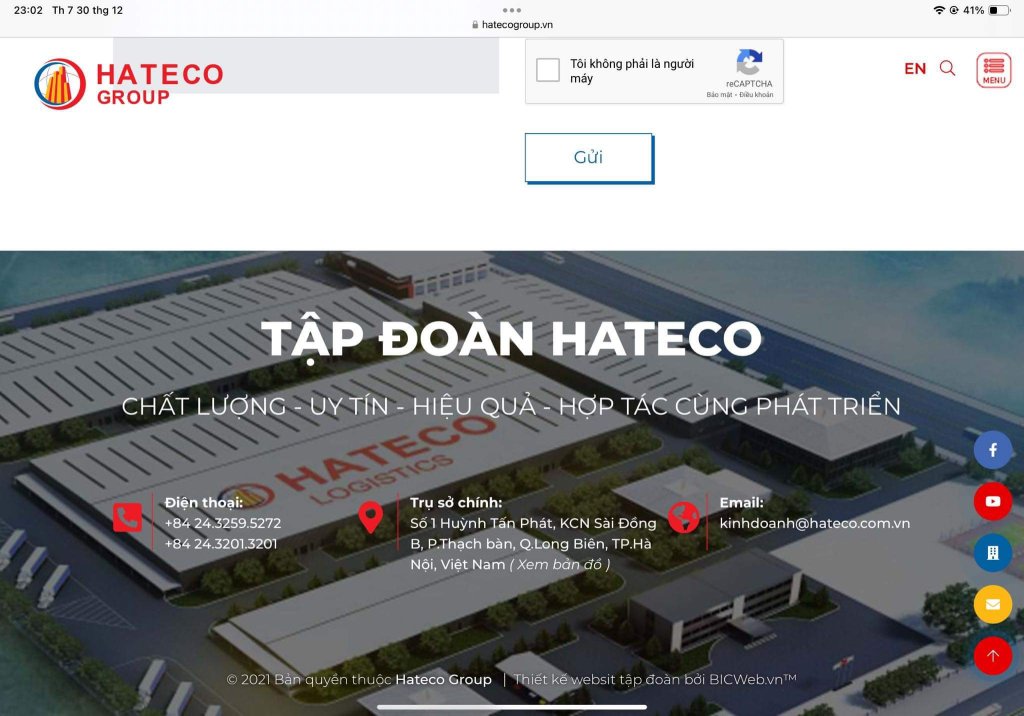Switch language to EN

915,69
